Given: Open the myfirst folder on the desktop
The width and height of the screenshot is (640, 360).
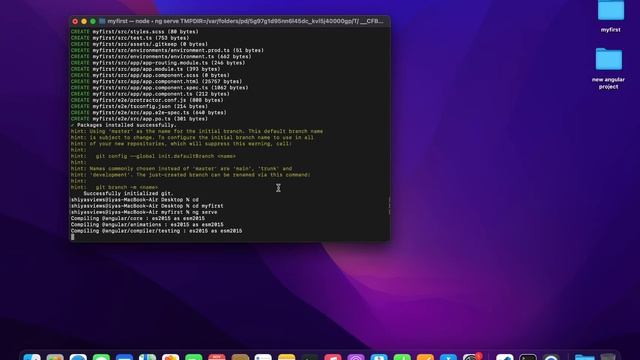Looking at the screenshot, I should click(611, 10).
